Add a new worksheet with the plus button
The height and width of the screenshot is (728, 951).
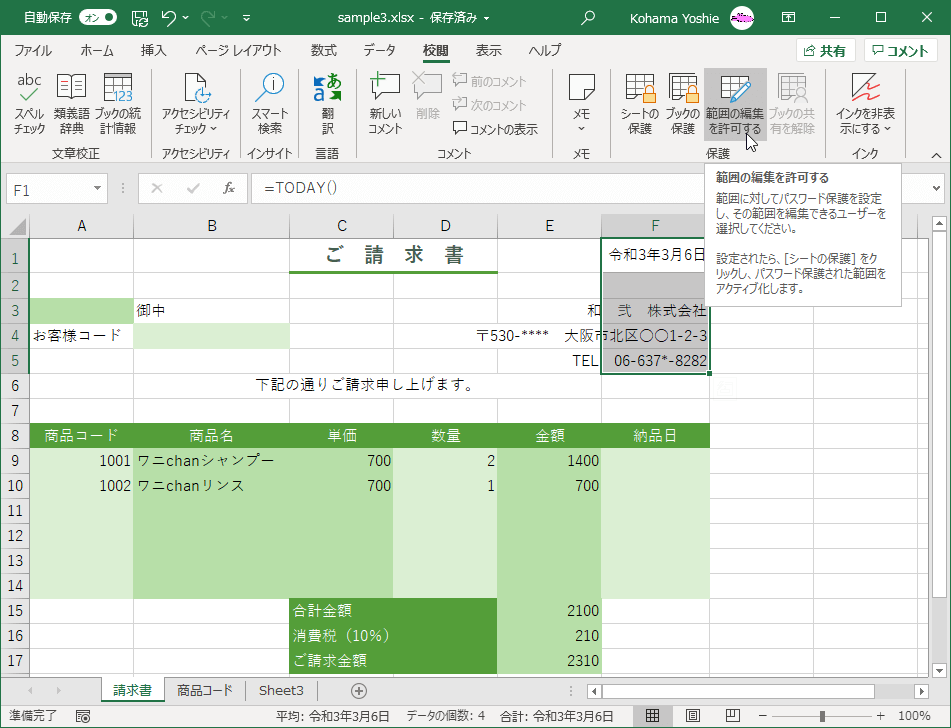[x=358, y=690]
